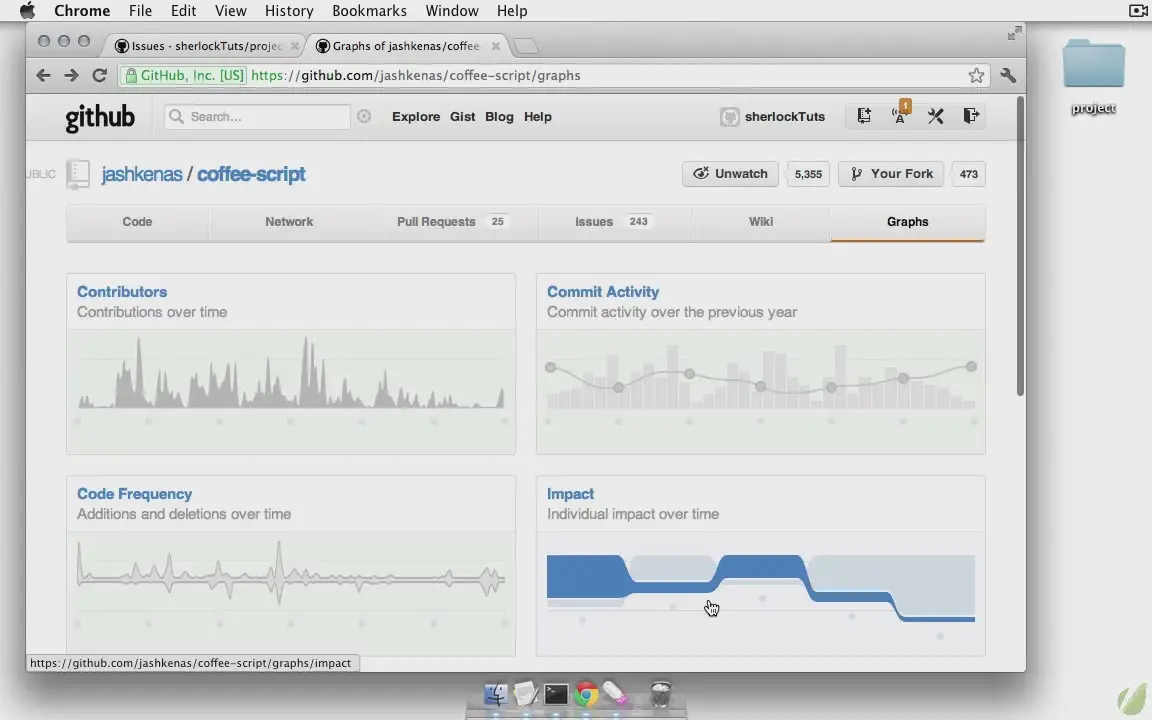The width and height of the screenshot is (1152, 720).
Task: Open Trash in the Dock
Action: coord(660,694)
